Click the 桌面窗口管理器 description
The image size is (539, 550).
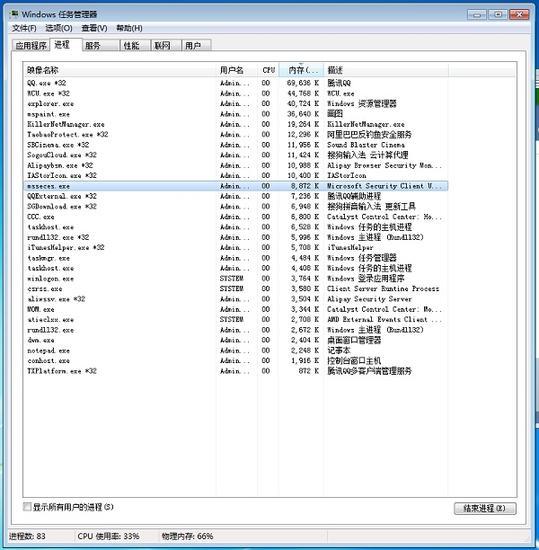pos(354,340)
